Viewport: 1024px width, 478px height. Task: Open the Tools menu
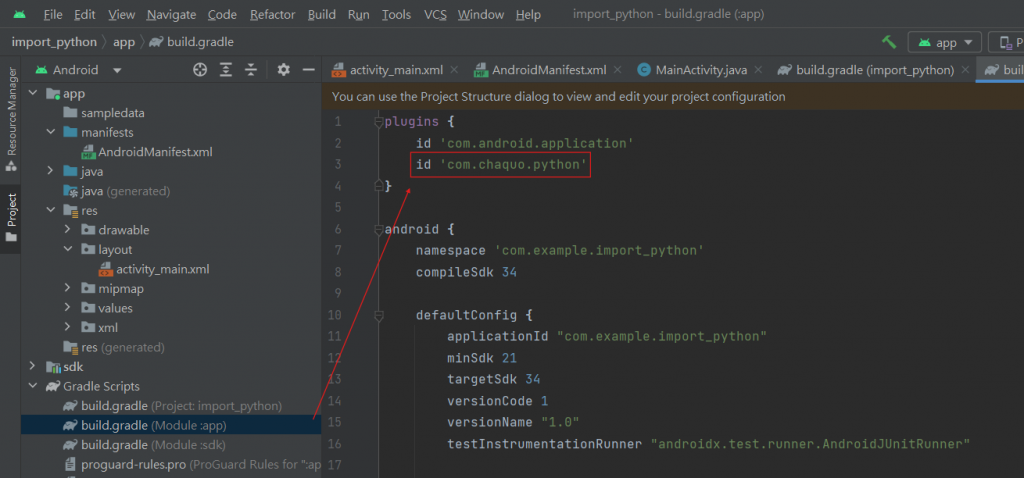tap(396, 14)
